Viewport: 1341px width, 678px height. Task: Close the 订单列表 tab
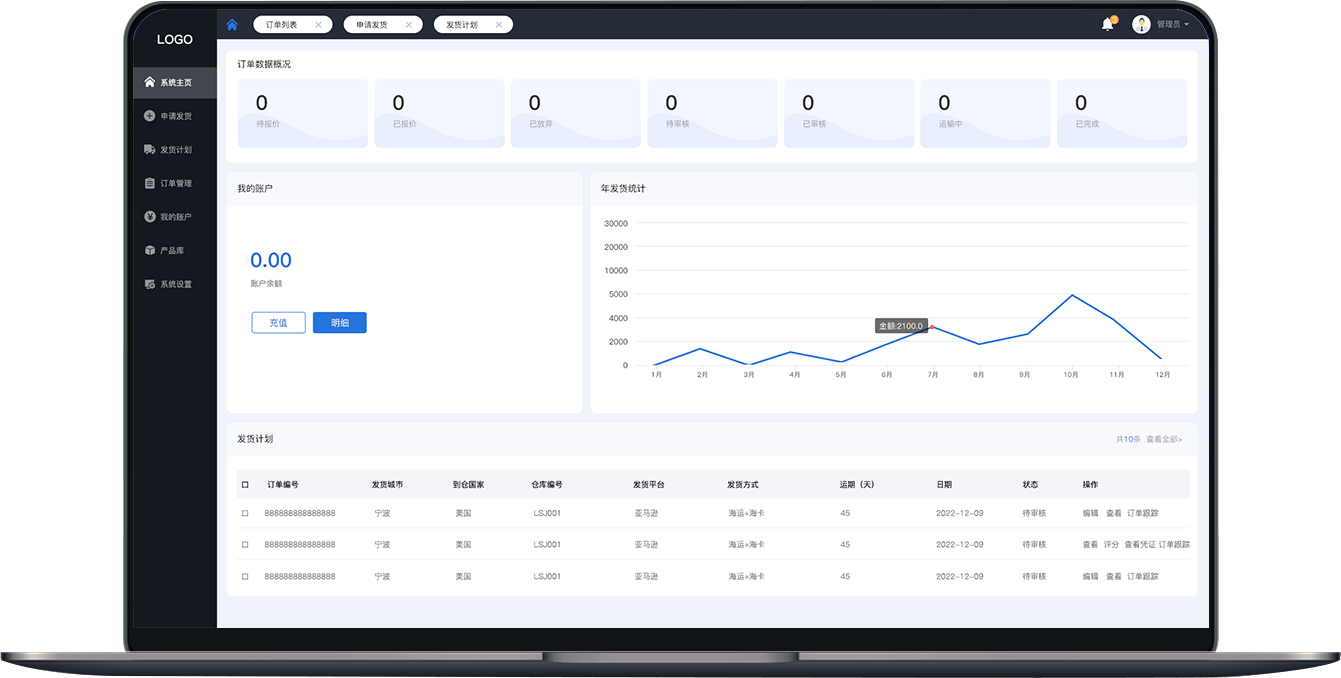(x=318, y=25)
